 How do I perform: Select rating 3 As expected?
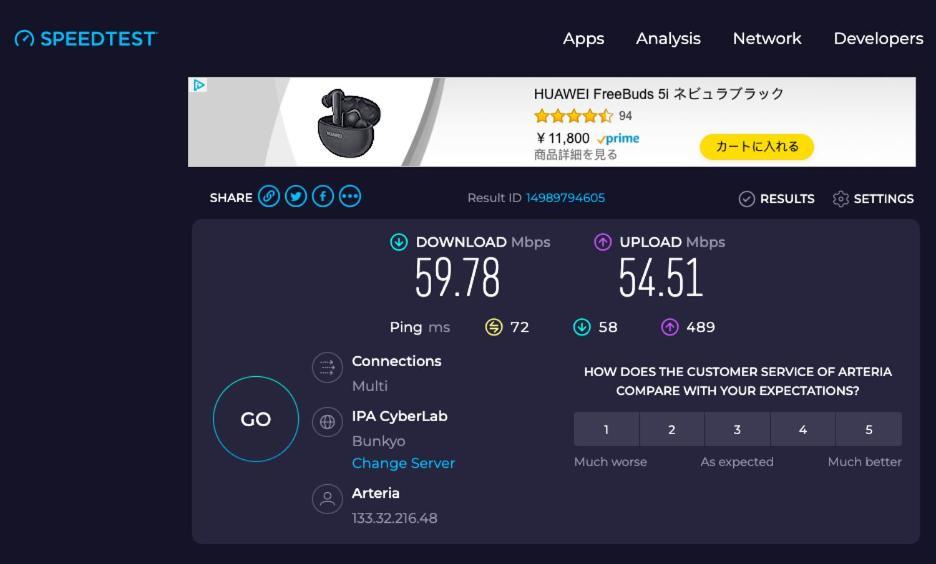[x=737, y=429]
